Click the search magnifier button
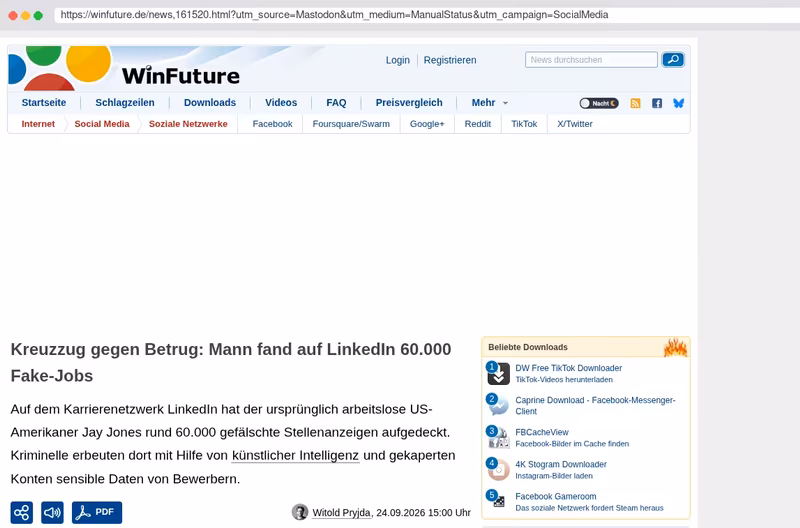 point(673,60)
